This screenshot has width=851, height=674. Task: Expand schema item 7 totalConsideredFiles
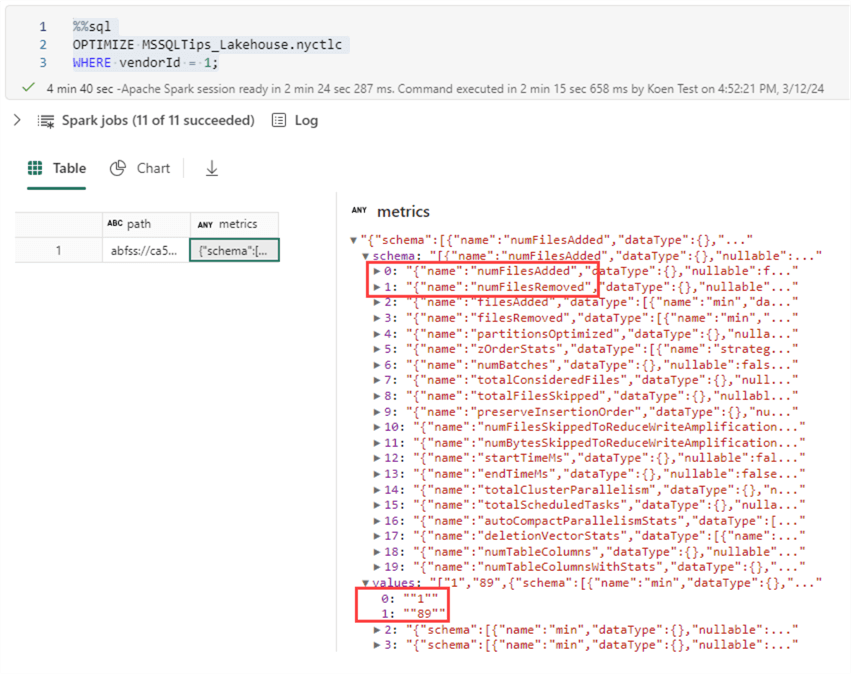(377, 380)
